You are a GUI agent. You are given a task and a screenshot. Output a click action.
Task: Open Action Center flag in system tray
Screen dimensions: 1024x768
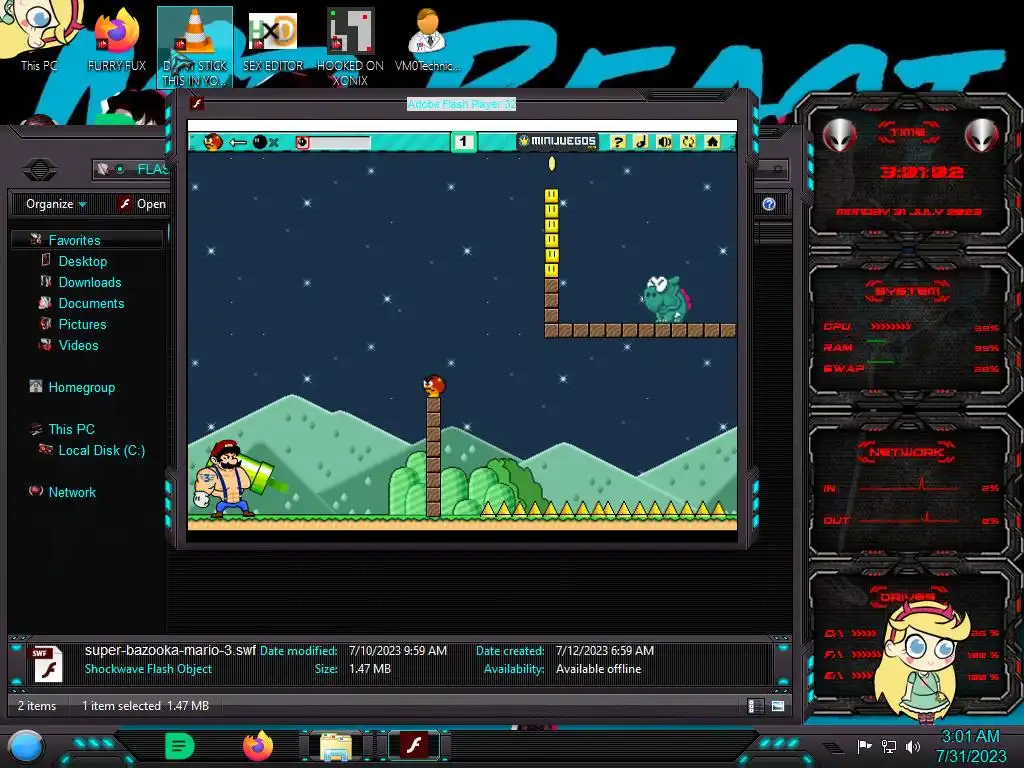[864, 746]
